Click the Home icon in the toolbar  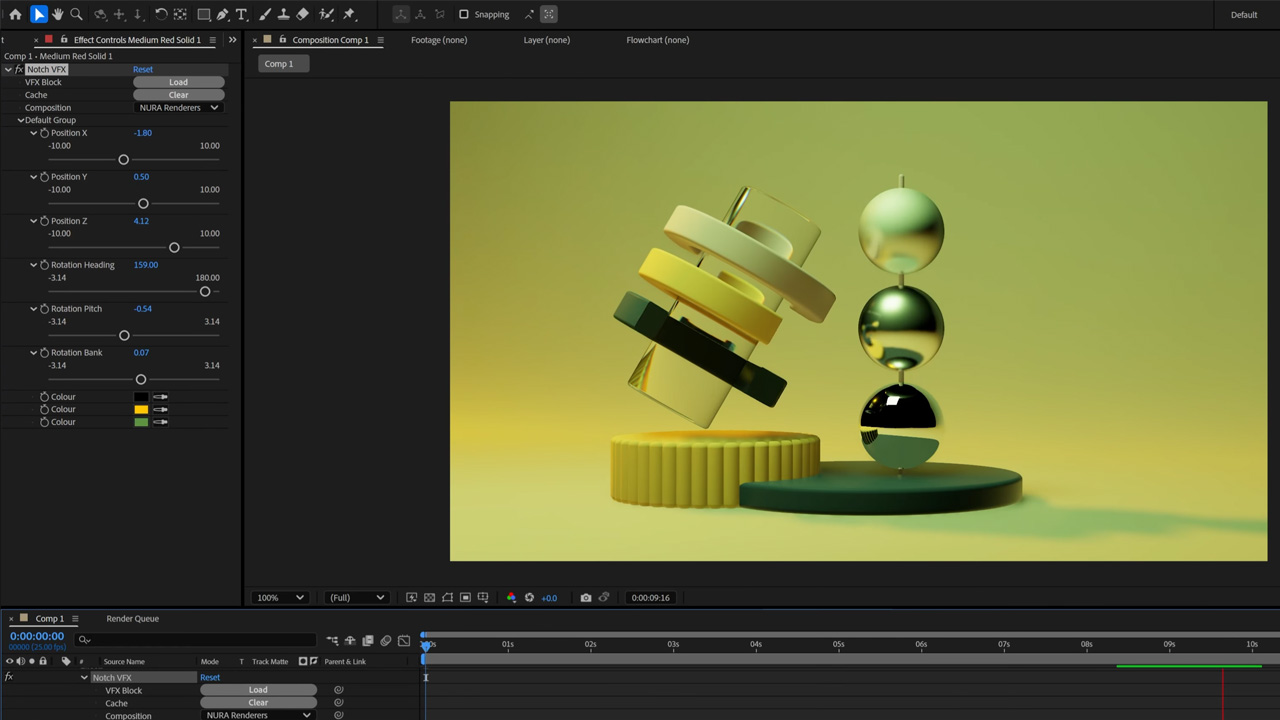(16, 14)
